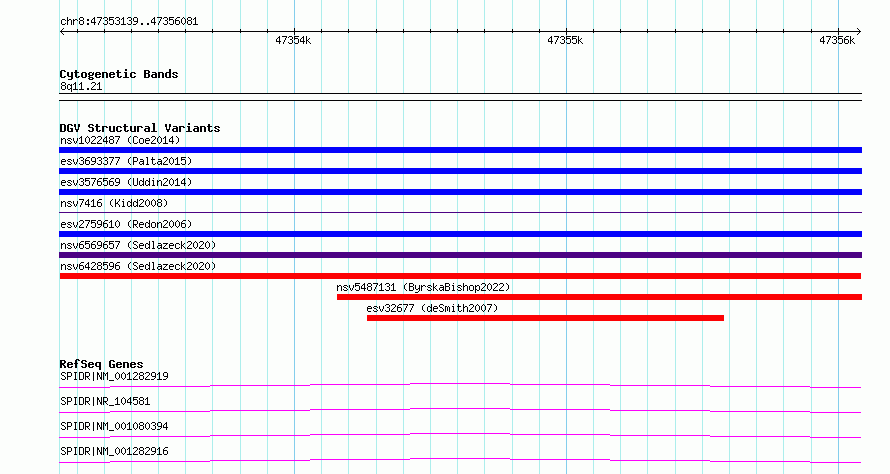Click the esv32677 (deSmith2007) label
The image size is (890, 474).
432,308
